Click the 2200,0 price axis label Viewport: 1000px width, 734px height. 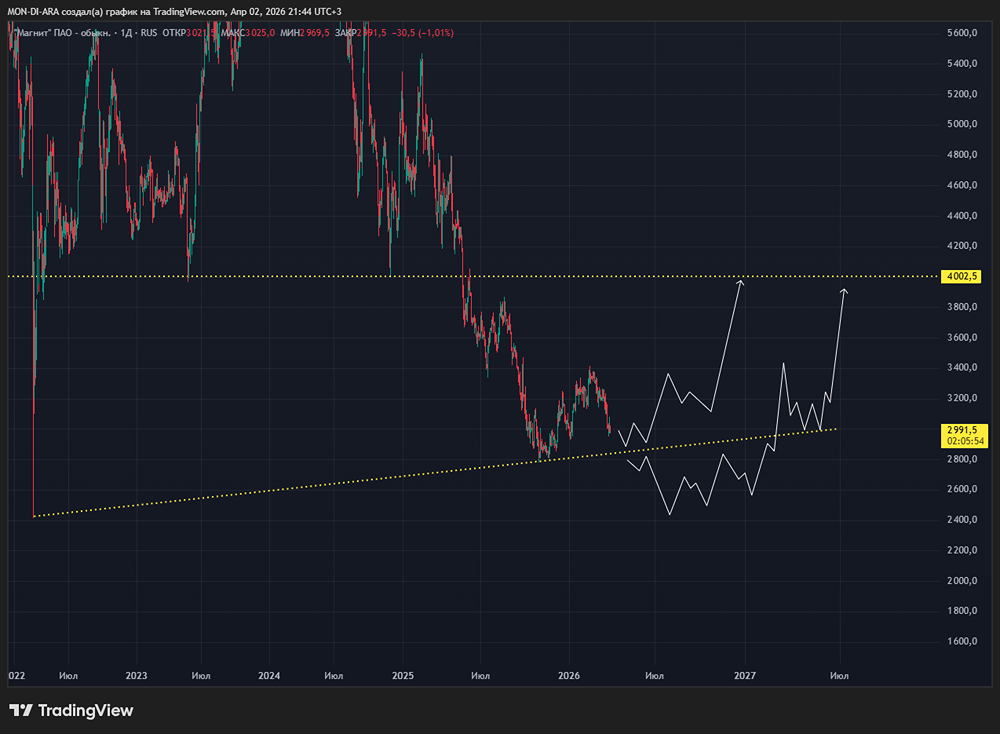pos(962,550)
